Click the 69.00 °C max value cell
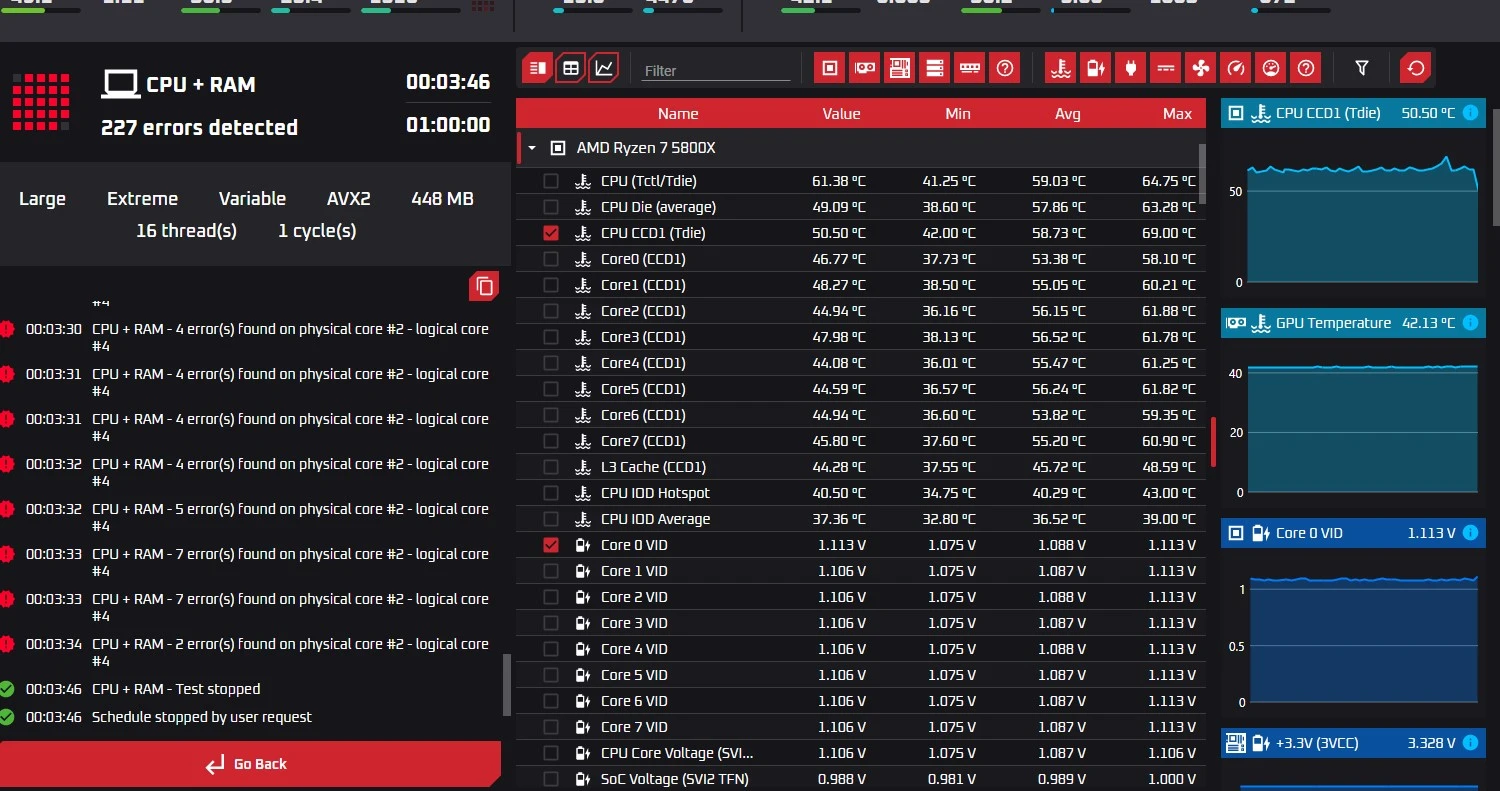The image size is (1500, 791). (1168, 233)
